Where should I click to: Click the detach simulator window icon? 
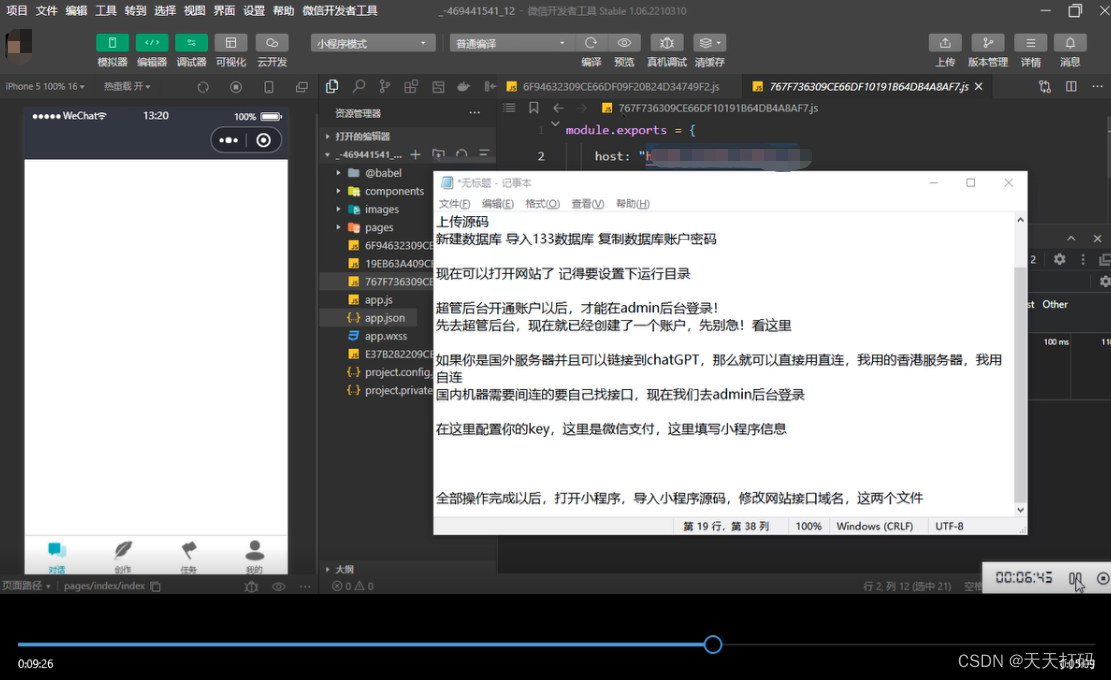click(x=302, y=87)
